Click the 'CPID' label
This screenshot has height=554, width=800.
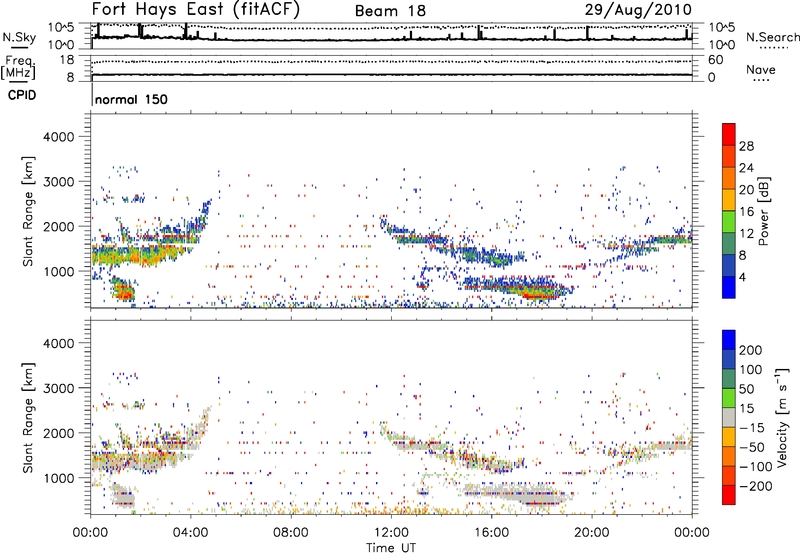coord(22,95)
